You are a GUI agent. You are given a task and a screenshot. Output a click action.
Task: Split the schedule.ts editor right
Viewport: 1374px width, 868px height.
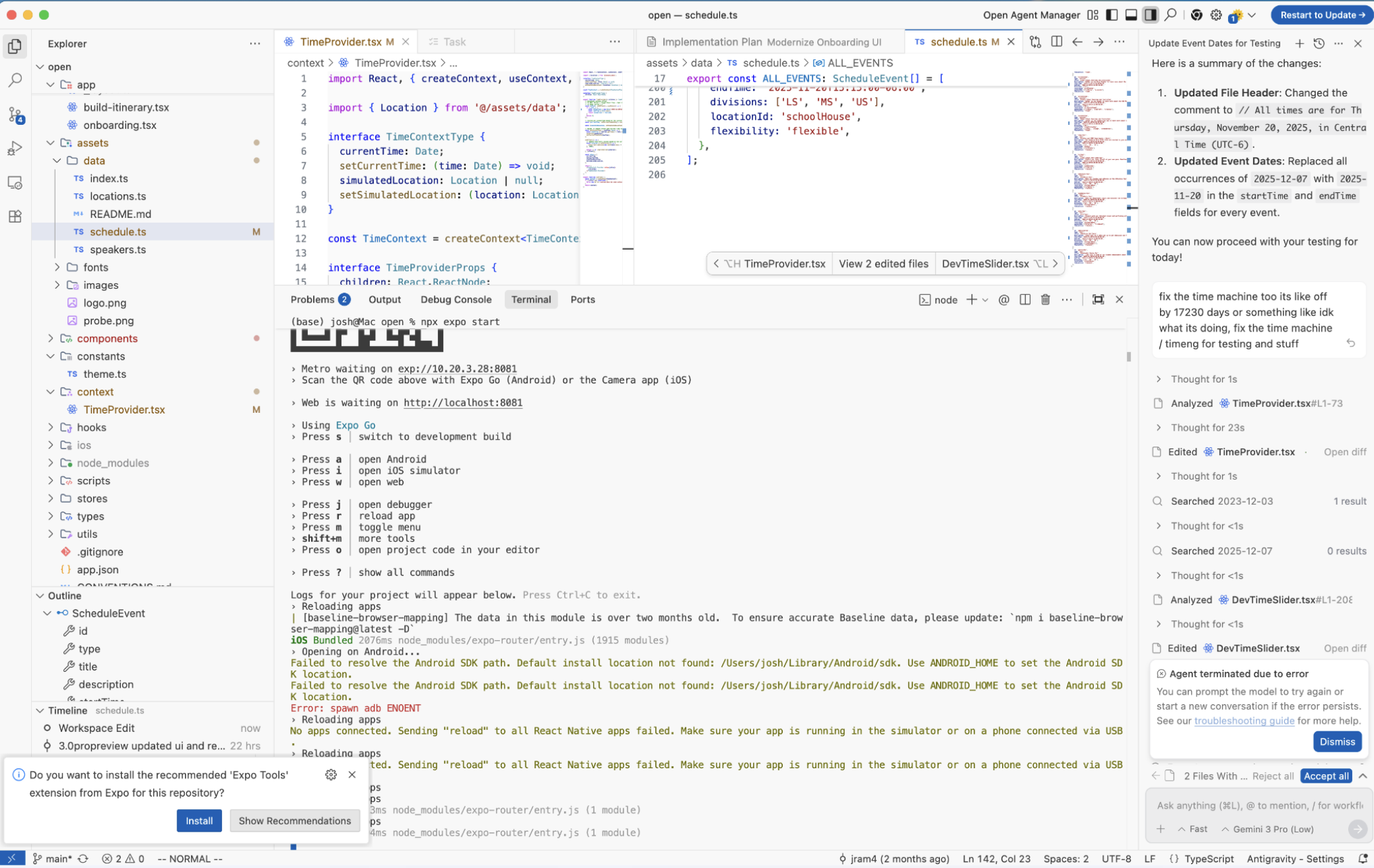[x=1056, y=42]
